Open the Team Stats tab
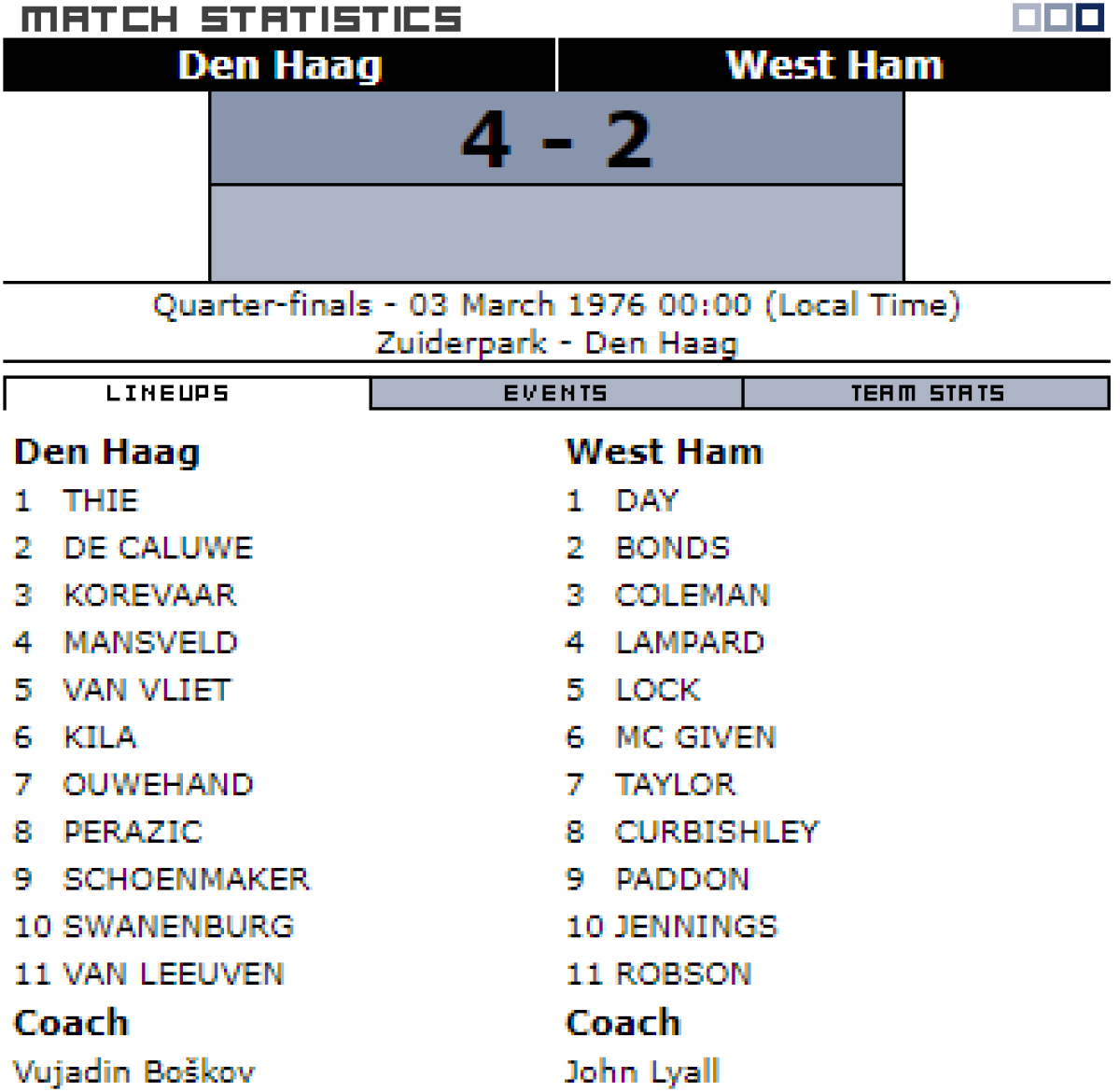Screen dimensions: 1120x1092 pos(926,394)
